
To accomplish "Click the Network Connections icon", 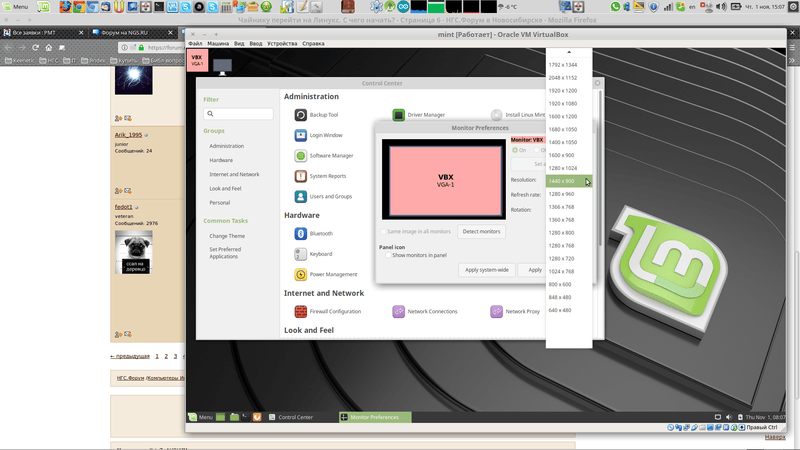I will point(398,312).
